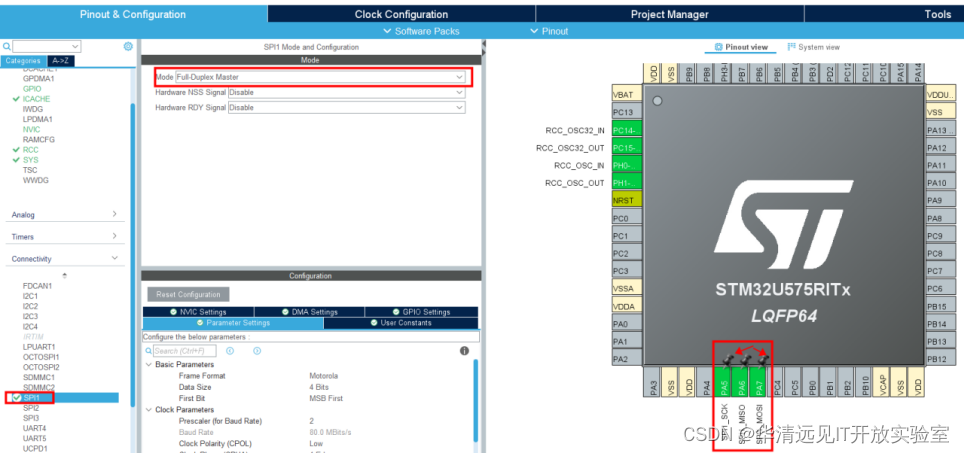The height and width of the screenshot is (454, 964).
Task: Select LPUART1 in the peripheral list
Action: [x=39, y=347]
